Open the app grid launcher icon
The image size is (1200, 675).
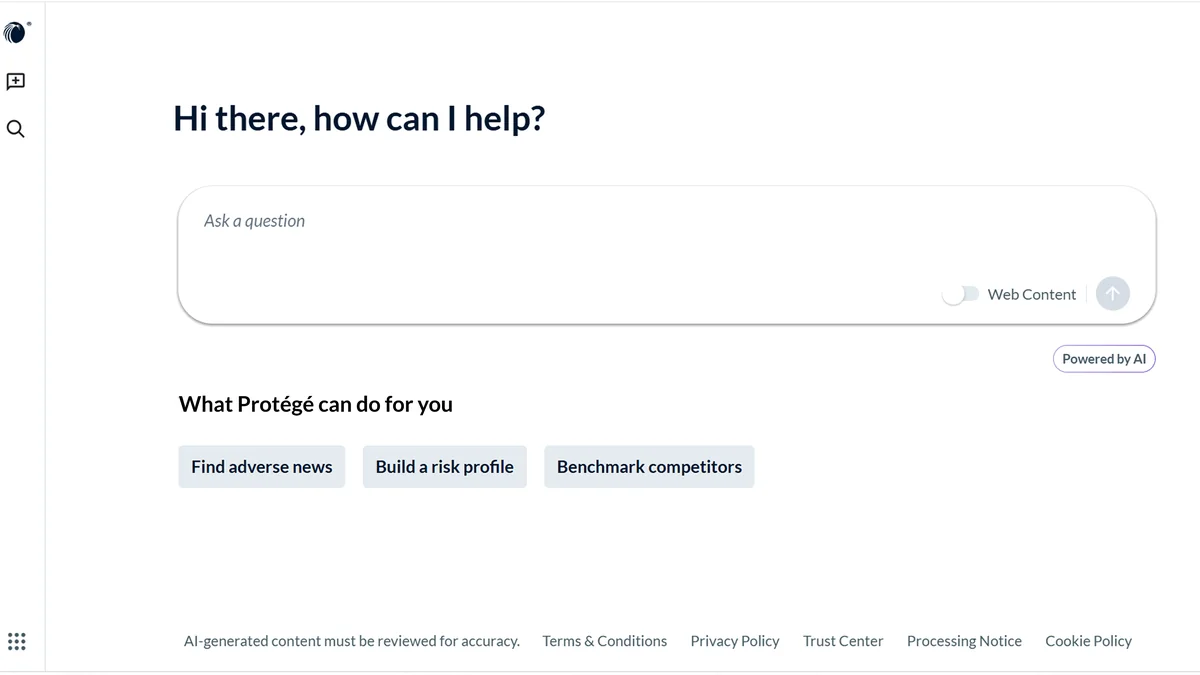16,642
